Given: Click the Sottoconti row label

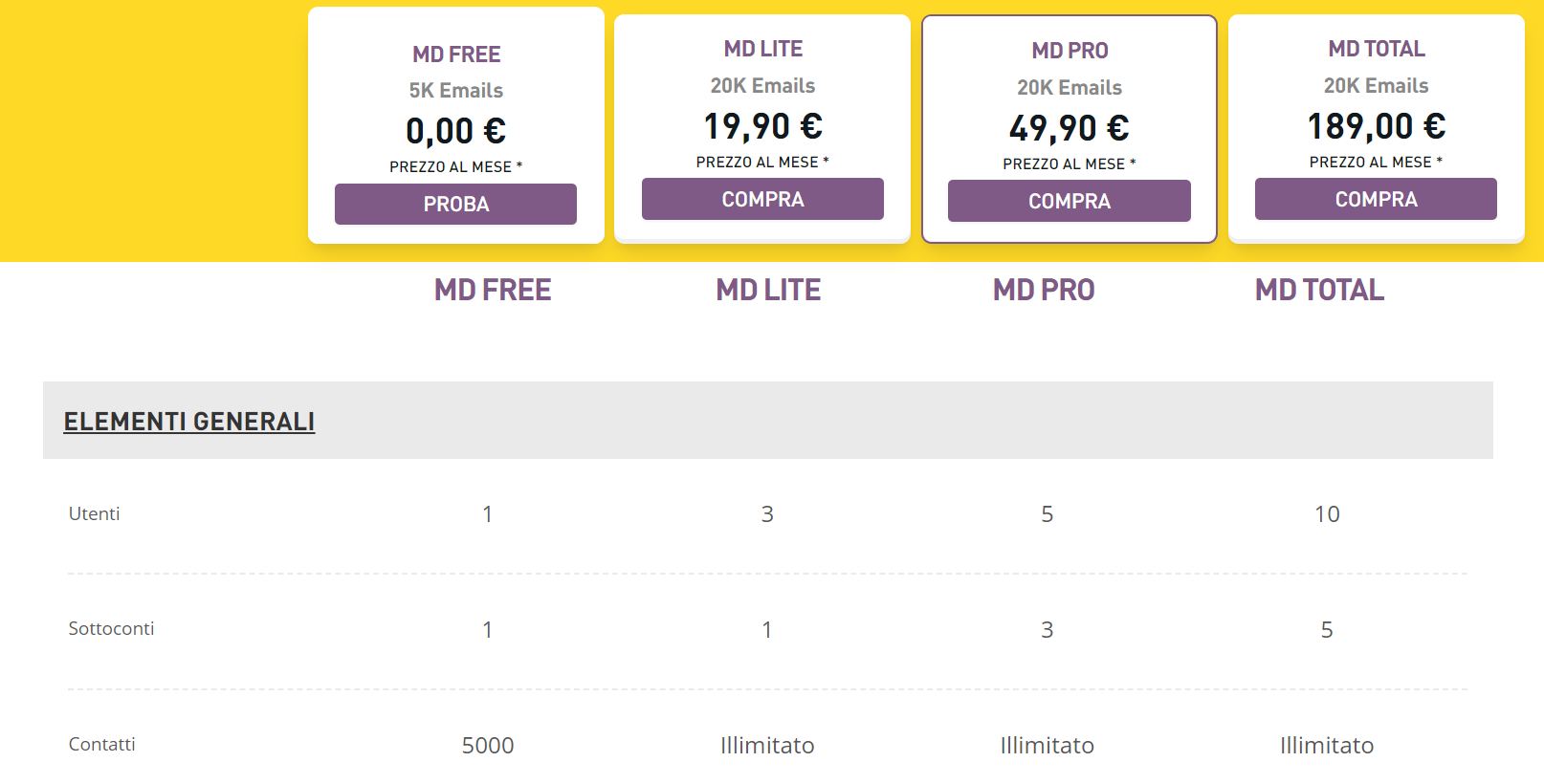Looking at the screenshot, I should pyautogui.click(x=111, y=628).
